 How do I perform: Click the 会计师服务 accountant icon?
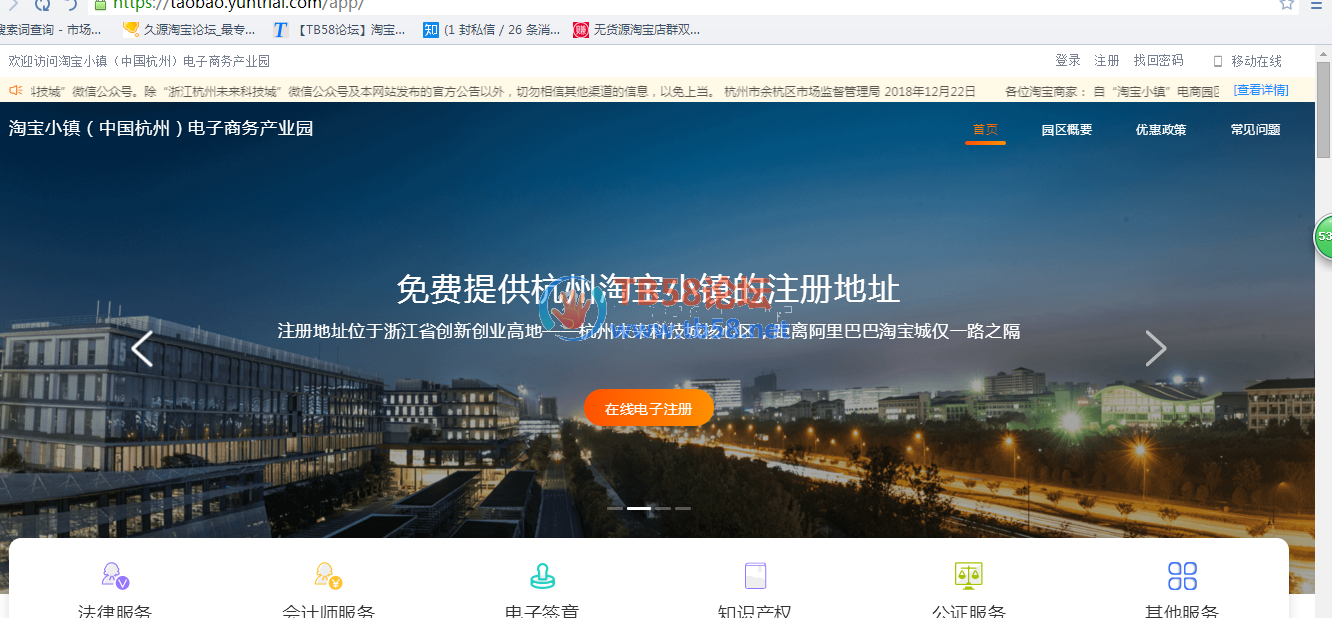pyautogui.click(x=329, y=575)
